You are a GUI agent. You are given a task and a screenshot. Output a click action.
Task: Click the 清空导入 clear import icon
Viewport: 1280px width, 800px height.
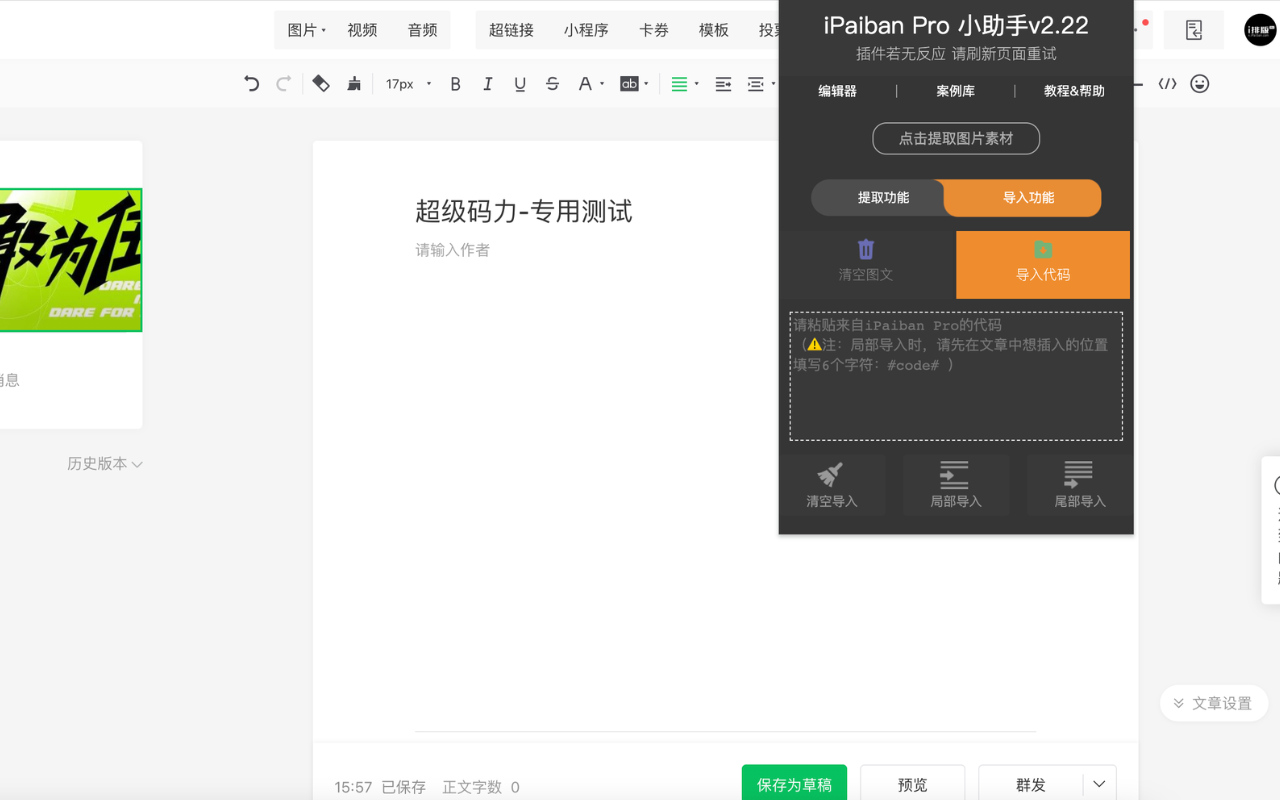pos(831,484)
